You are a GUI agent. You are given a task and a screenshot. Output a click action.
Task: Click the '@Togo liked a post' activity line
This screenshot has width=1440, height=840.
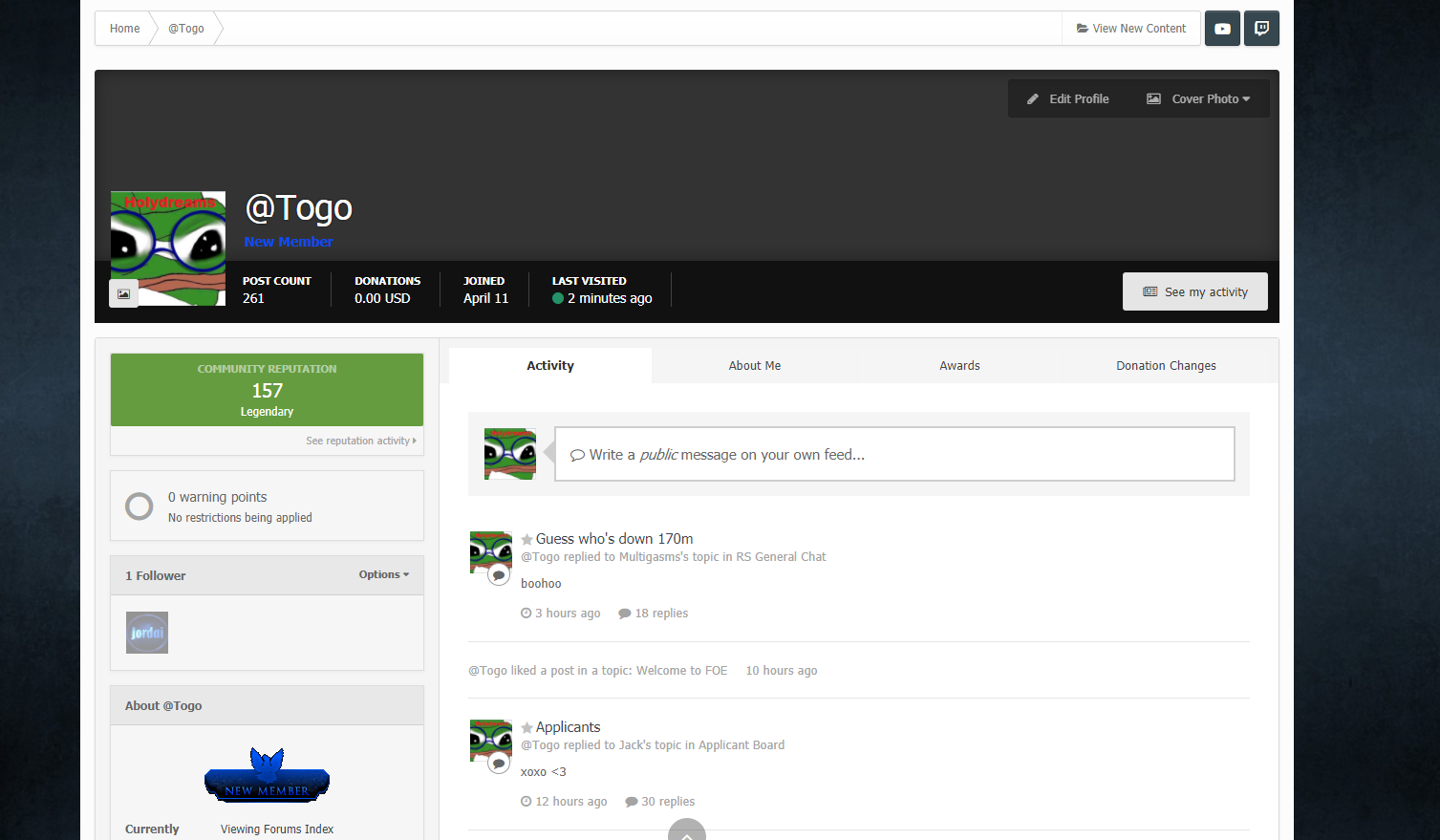[598, 671]
